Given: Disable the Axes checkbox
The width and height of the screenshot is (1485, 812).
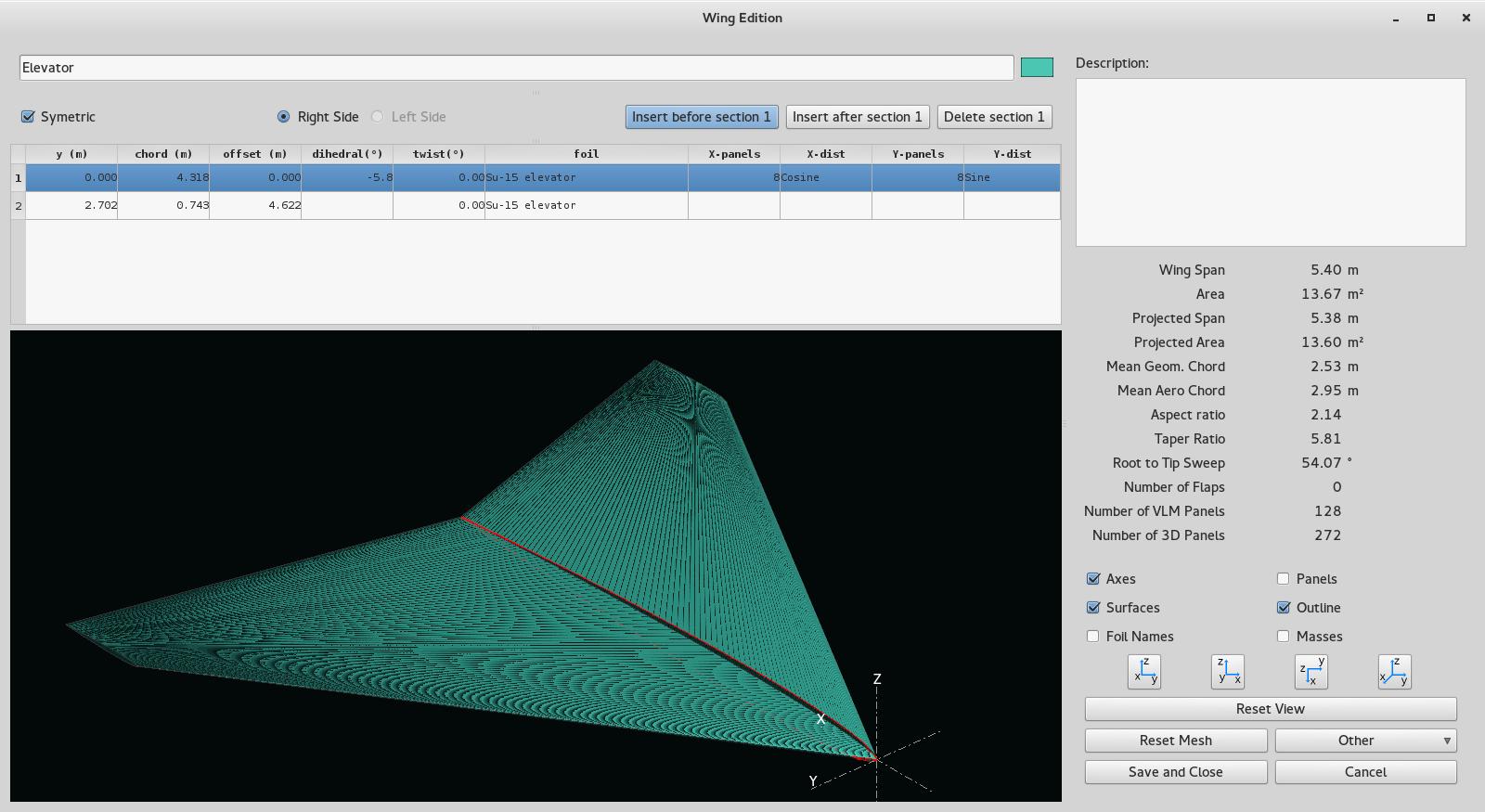Looking at the screenshot, I should pos(1093,579).
